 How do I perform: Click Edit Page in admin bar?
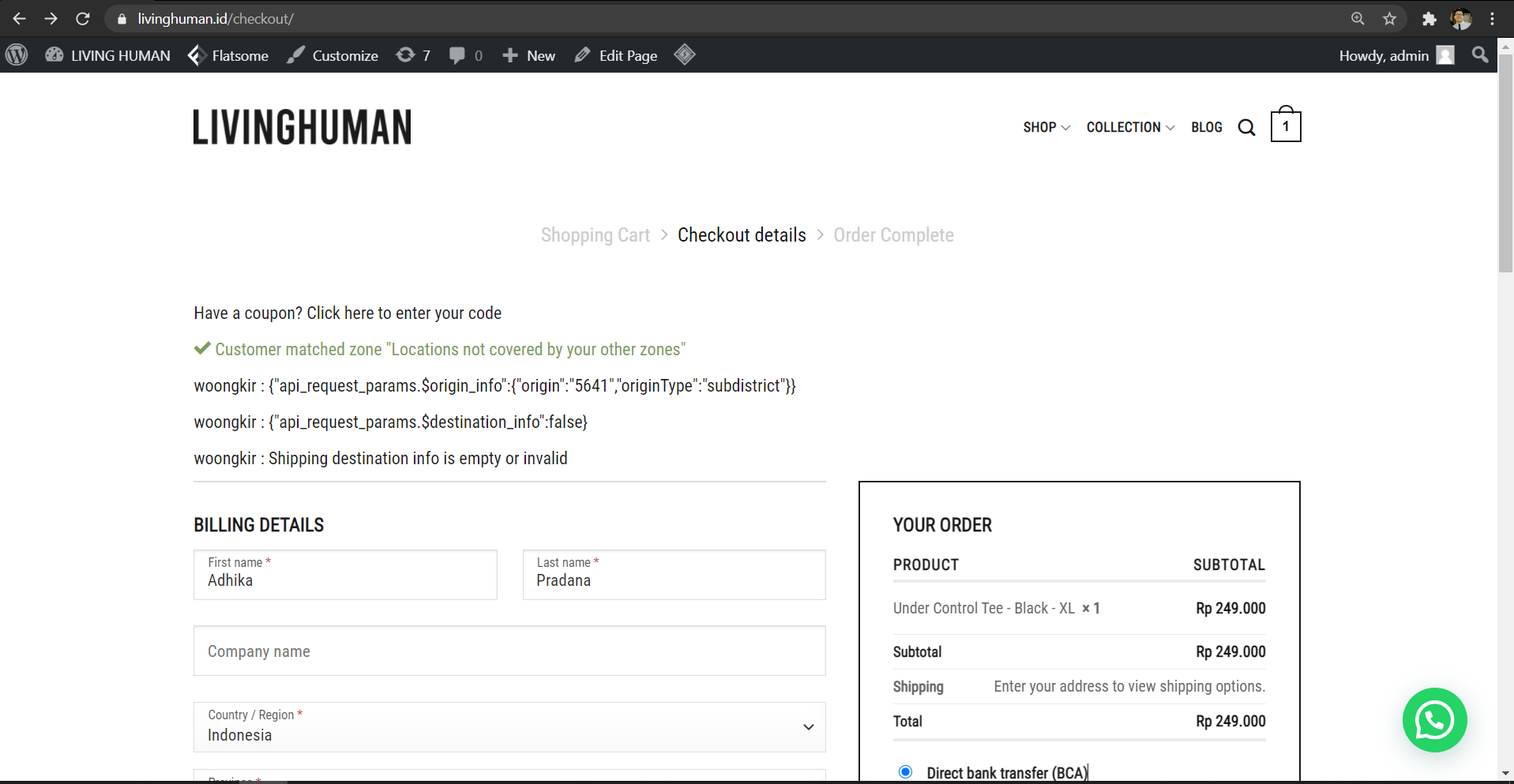click(x=616, y=55)
